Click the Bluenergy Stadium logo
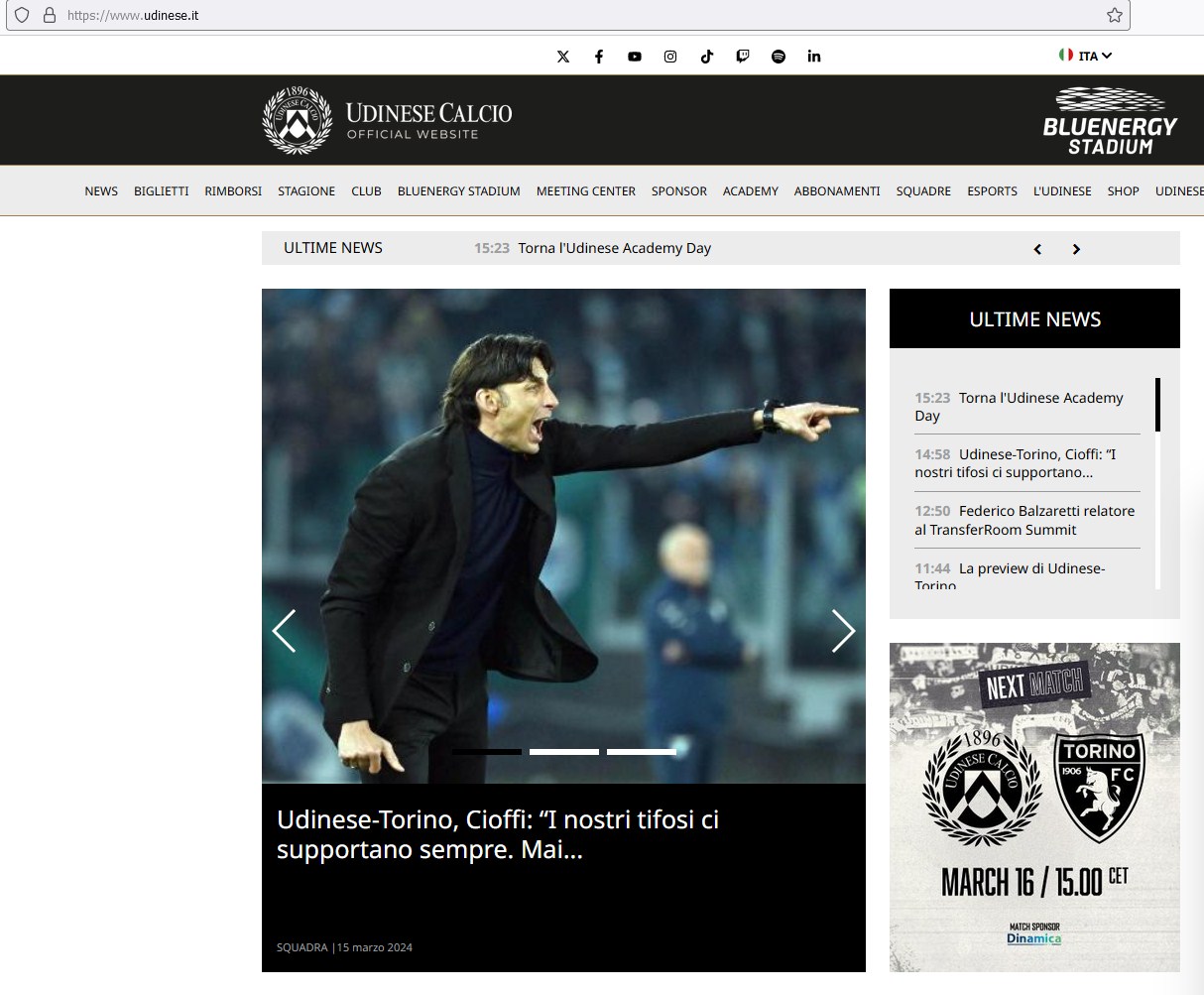 [x=1110, y=121]
